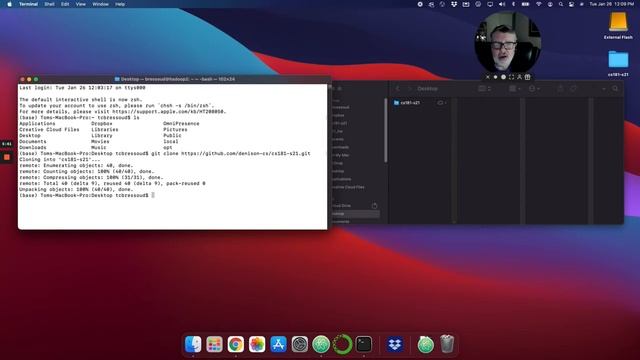Open the Apple menu

9,4
